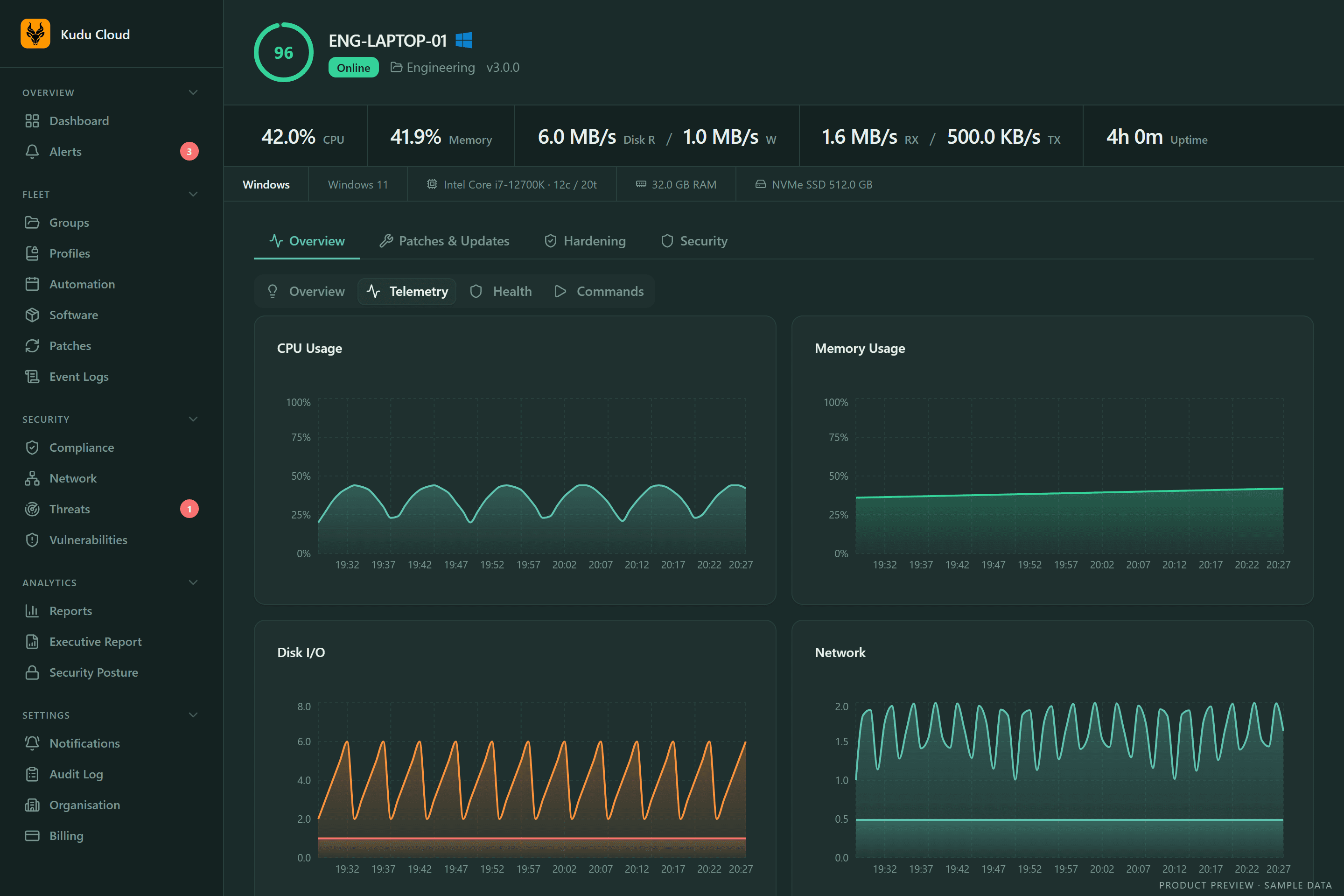The image size is (1344, 896).
Task: Click the Alerts badge showing 3
Action: (x=189, y=151)
